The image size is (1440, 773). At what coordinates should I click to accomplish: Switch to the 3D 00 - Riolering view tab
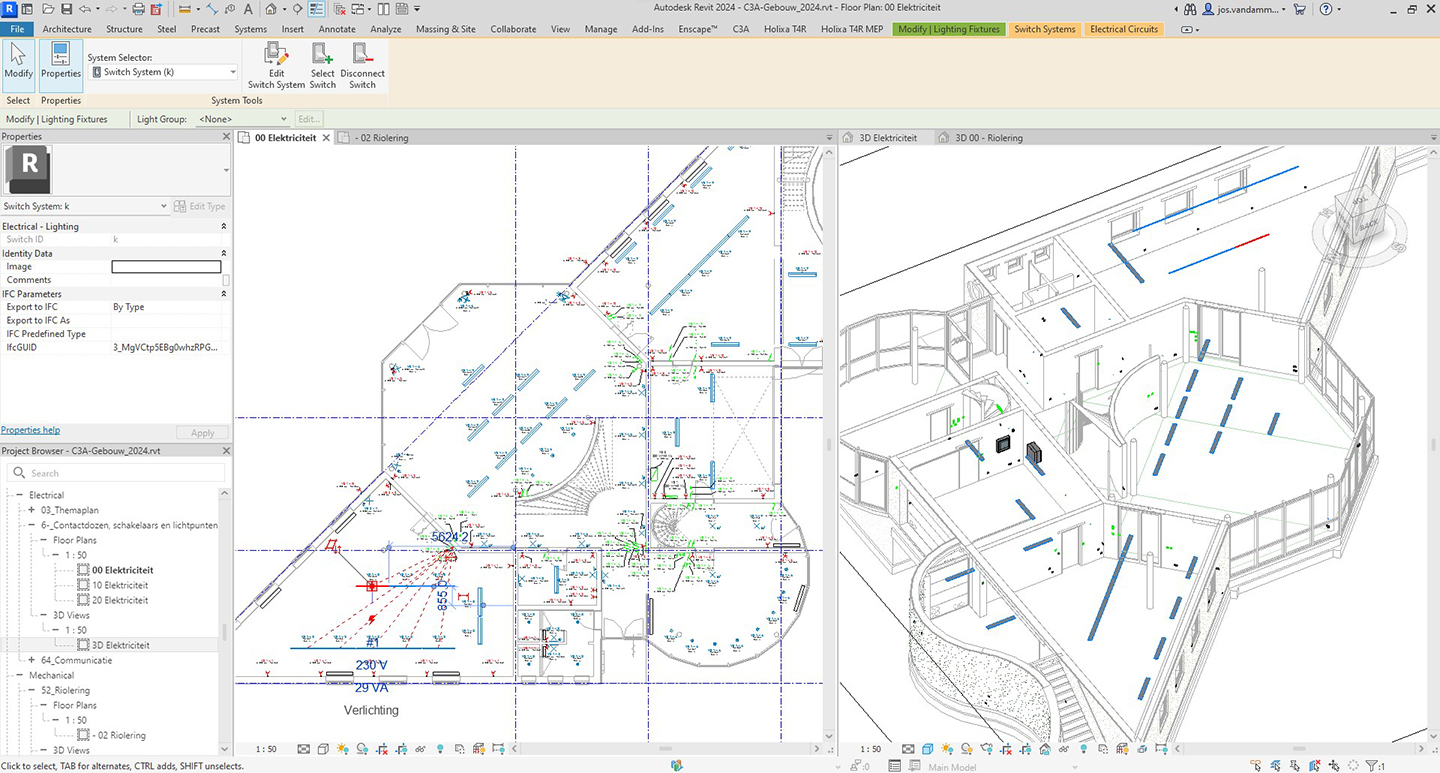988,138
